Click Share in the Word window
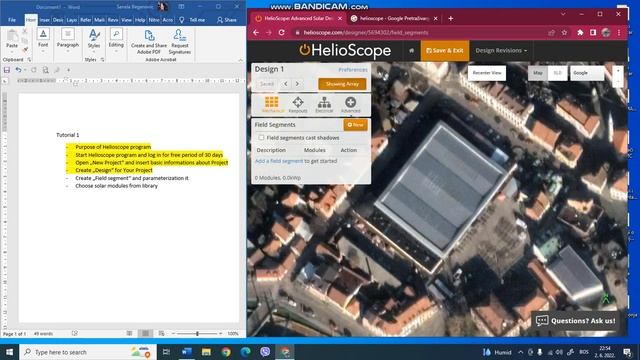Viewport: 640px width, 360px height. [227, 20]
